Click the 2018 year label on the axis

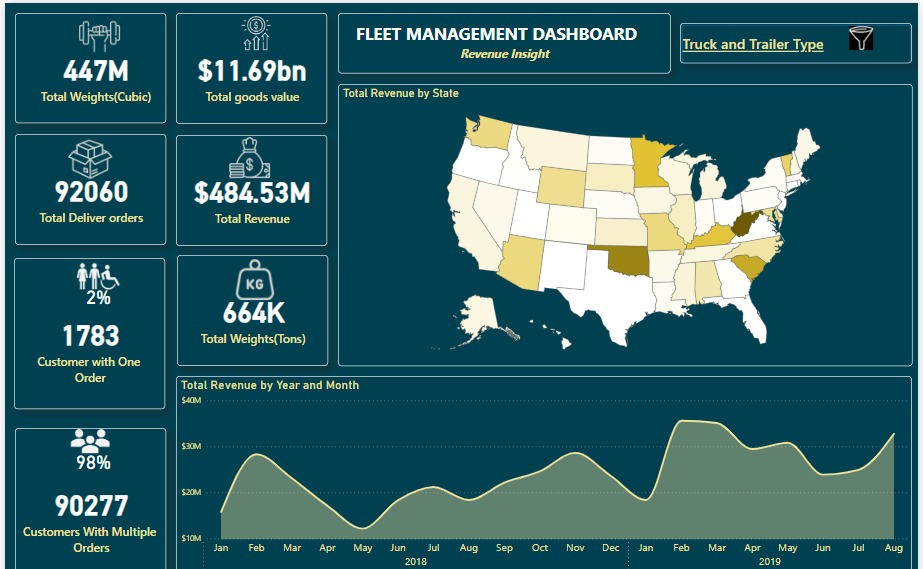pyautogui.click(x=415, y=562)
